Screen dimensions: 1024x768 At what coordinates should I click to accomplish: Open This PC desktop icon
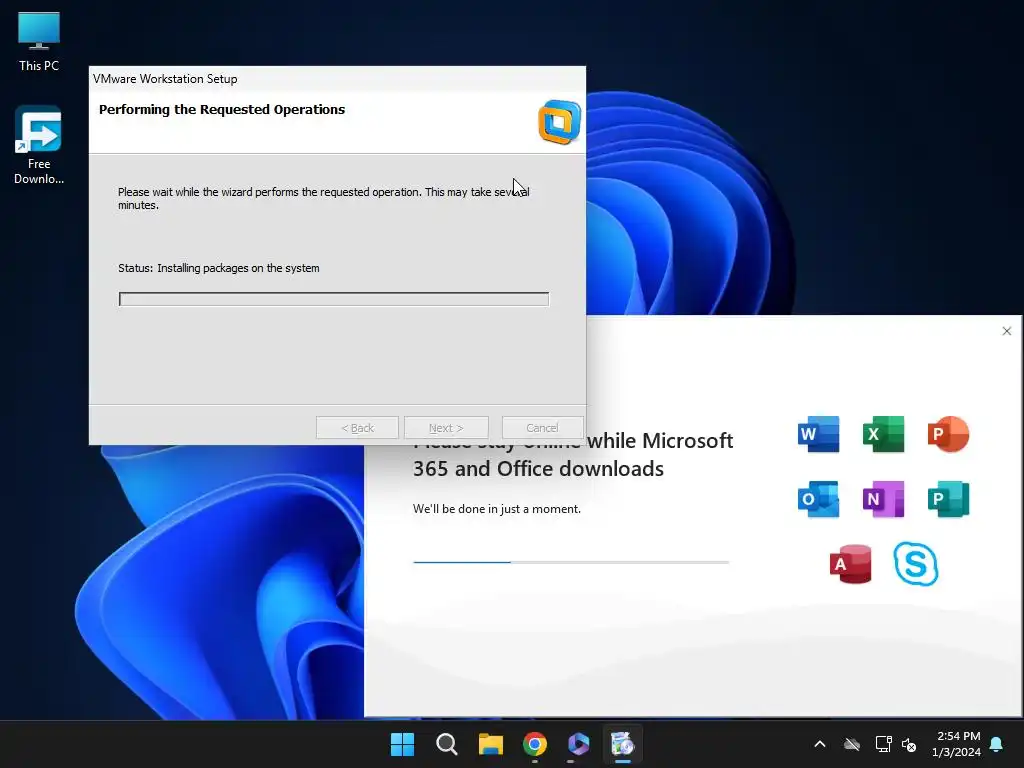click(39, 41)
